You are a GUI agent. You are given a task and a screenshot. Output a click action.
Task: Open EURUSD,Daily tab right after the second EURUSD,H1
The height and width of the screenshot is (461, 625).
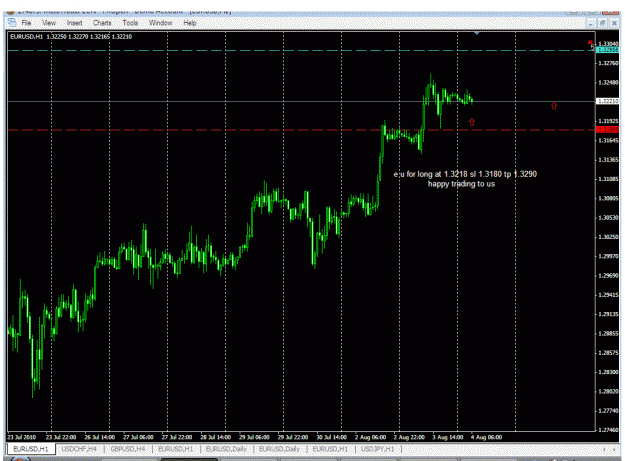(226, 449)
